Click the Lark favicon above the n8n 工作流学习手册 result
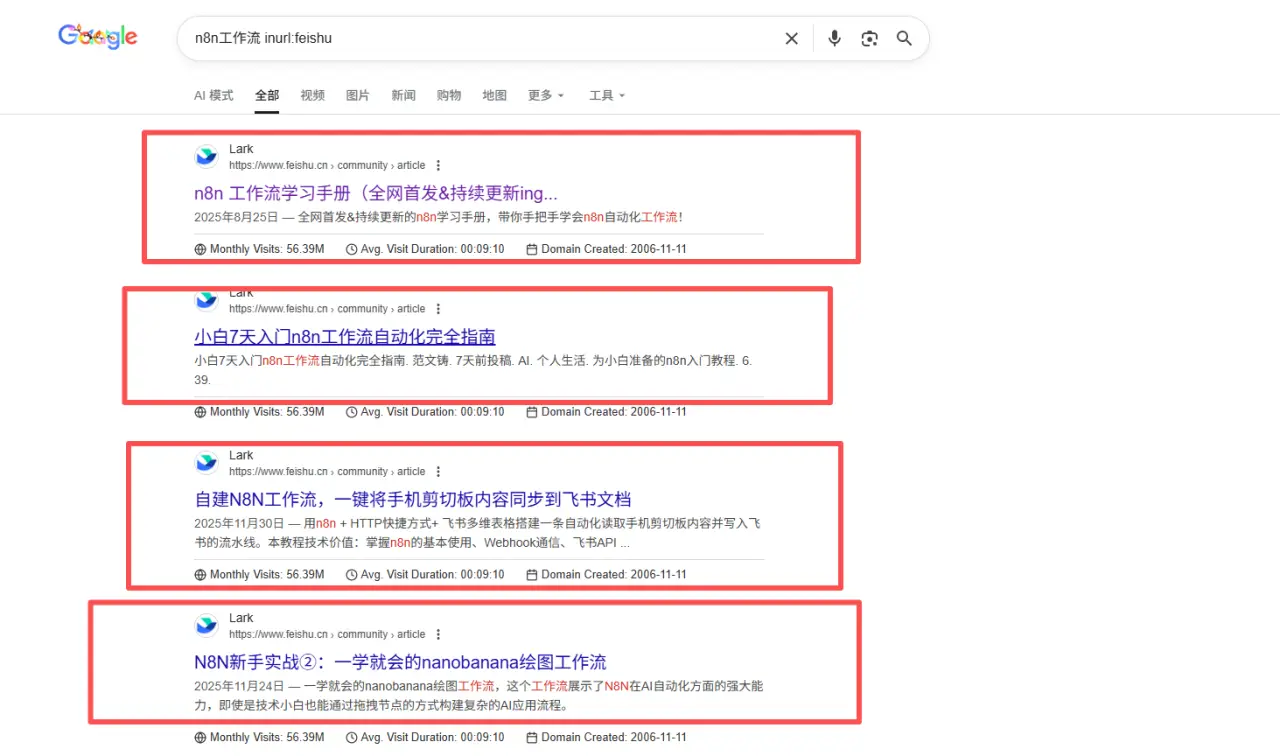The height and width of the screenshot is (756, 1280). [x=207, y=156]
